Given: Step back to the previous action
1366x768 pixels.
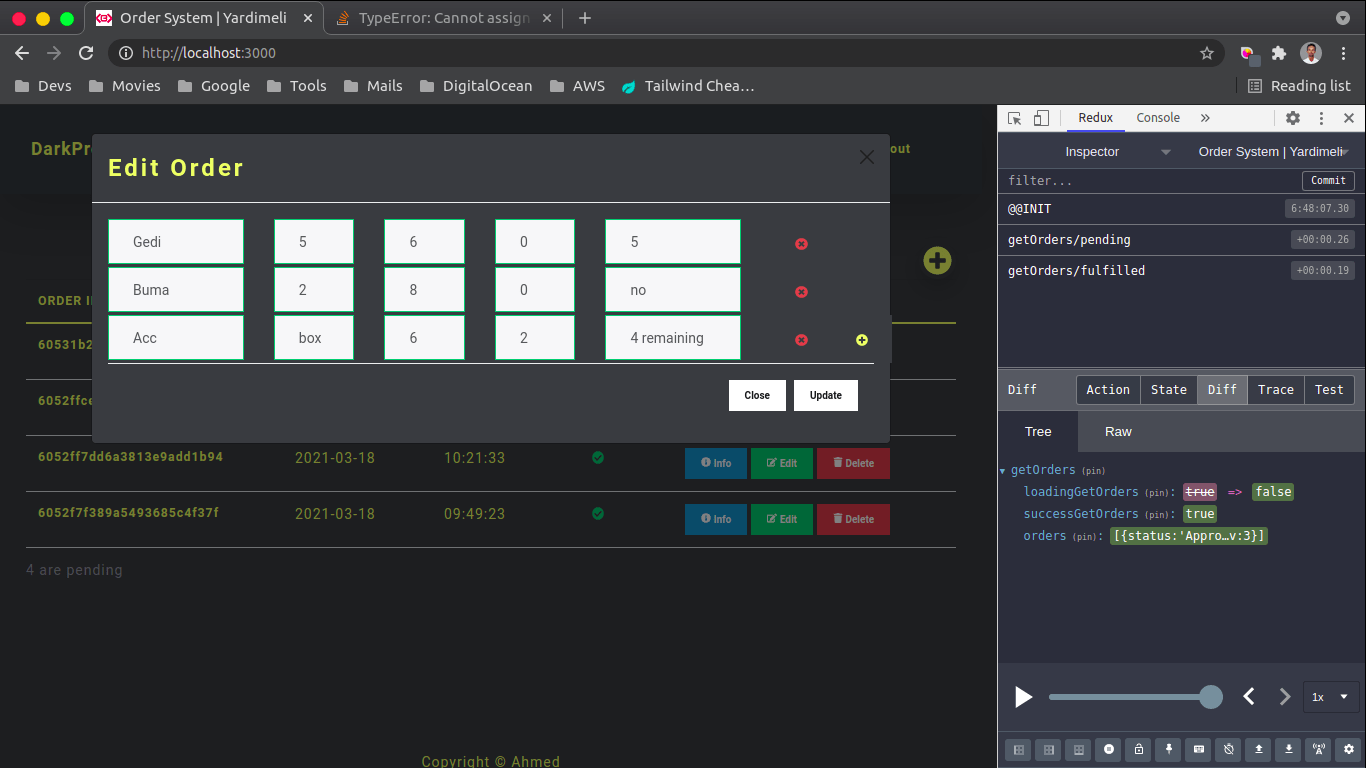Looking at the screenshot, I should click(x=1249, y=697).
